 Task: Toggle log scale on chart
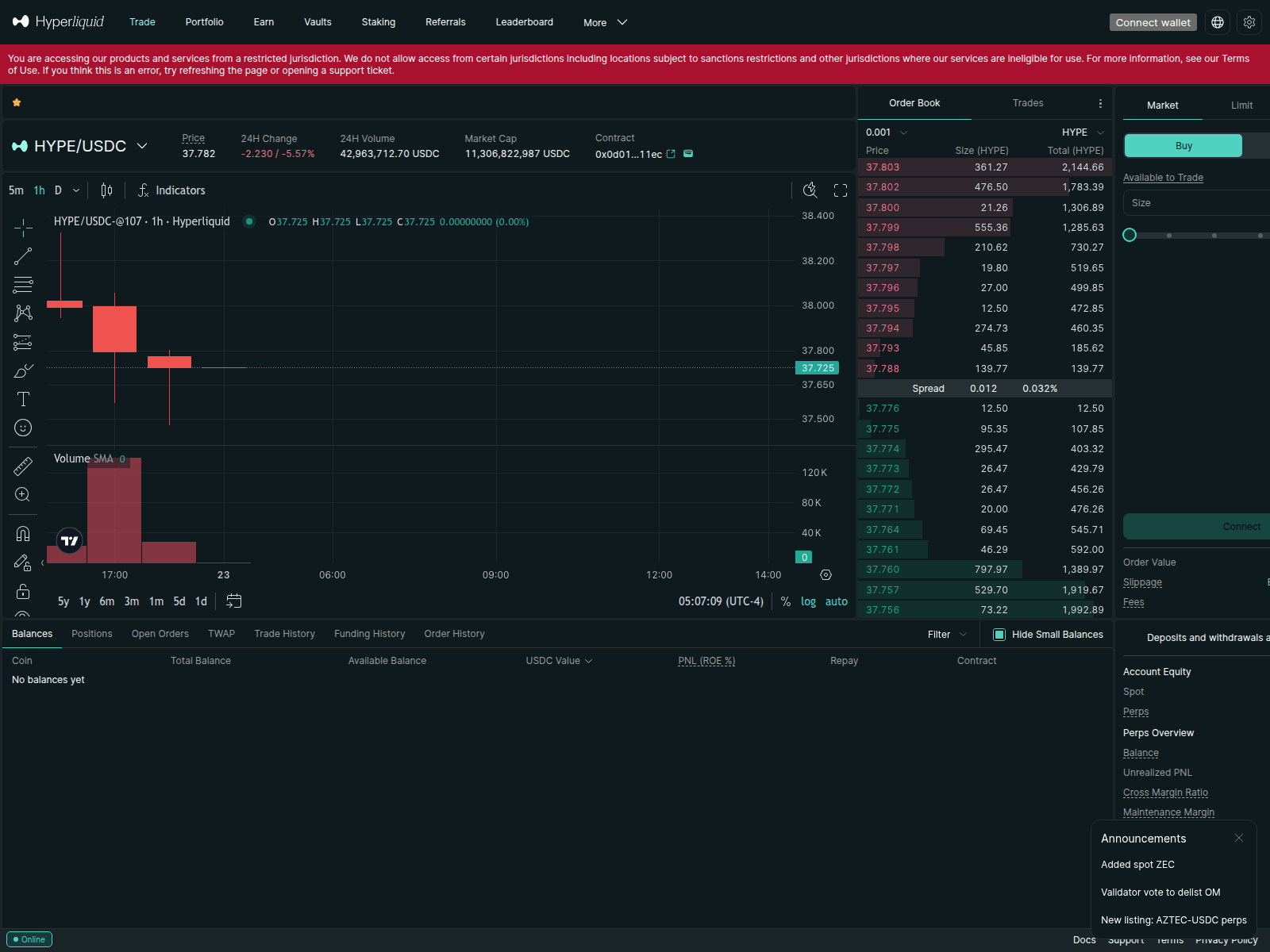pyautogui.click(x=808, y=601)
